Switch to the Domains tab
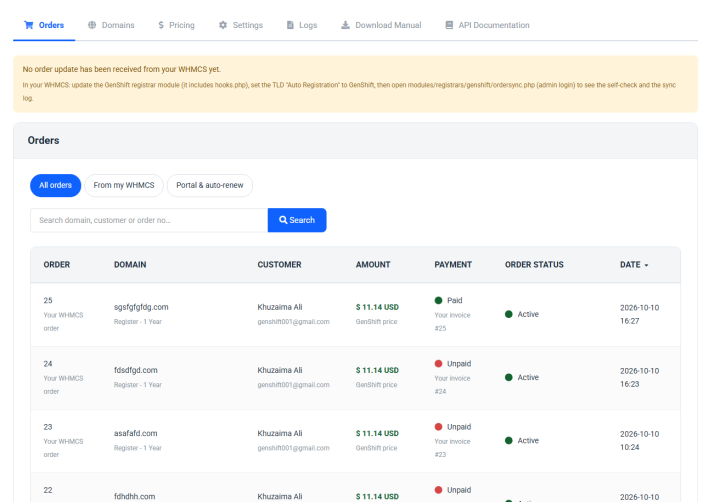This screenshot has width=714, height=502. tap(111, 25)
